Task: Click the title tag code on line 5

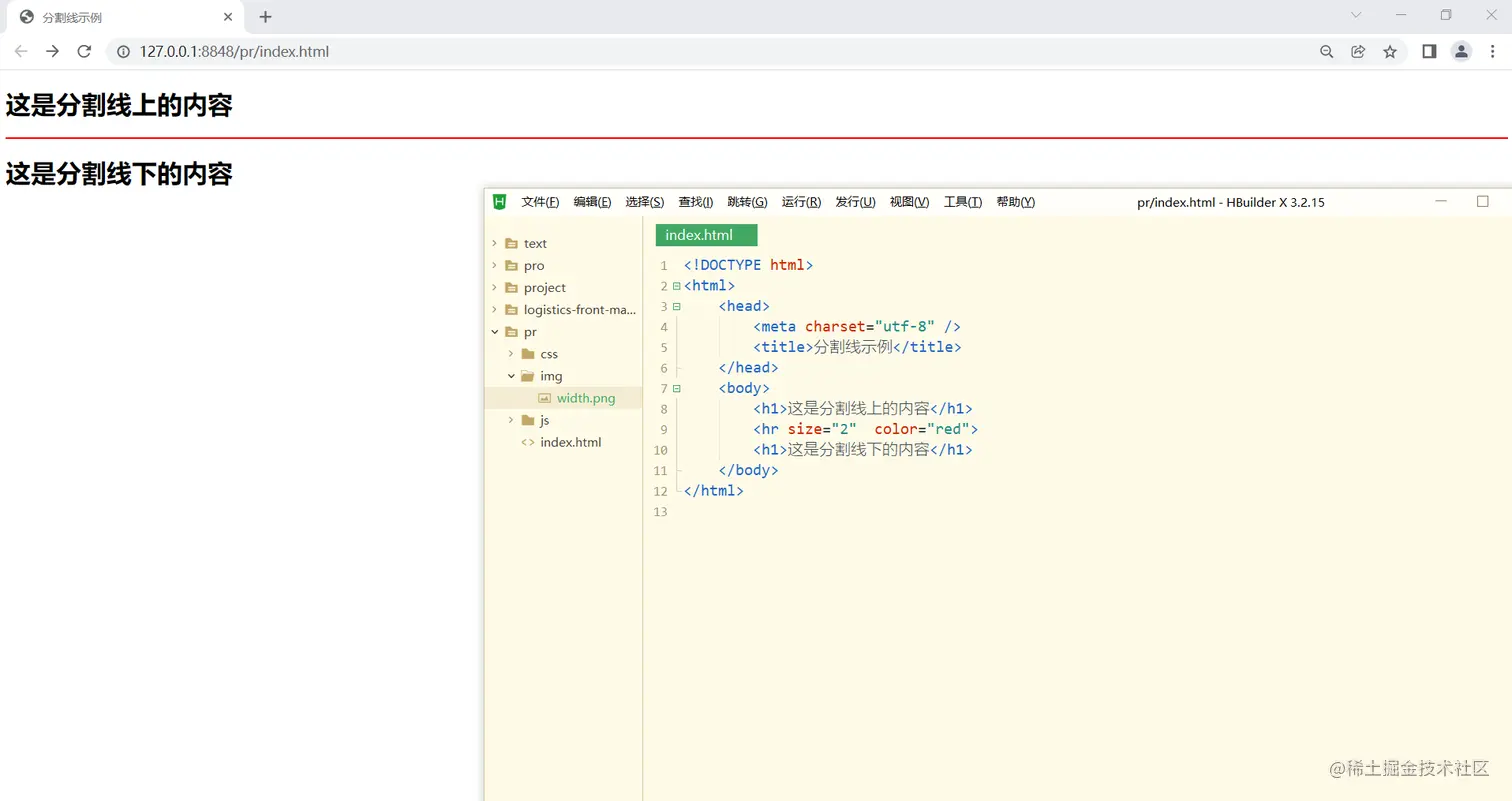Action: pos(857,347)
